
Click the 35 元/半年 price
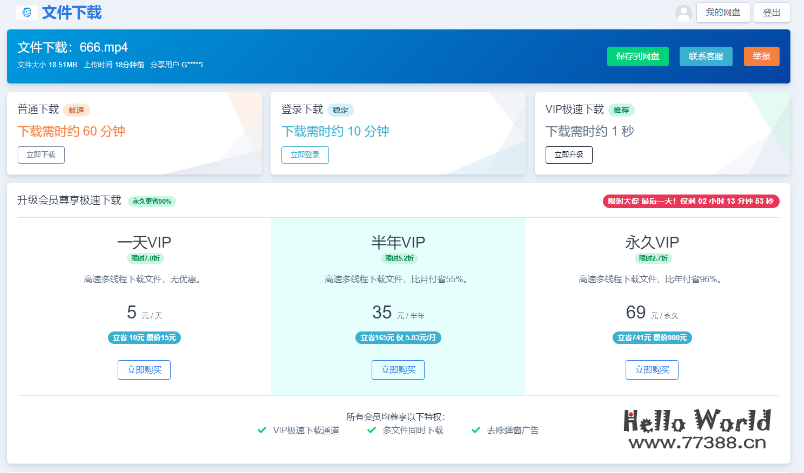point(398,312)
